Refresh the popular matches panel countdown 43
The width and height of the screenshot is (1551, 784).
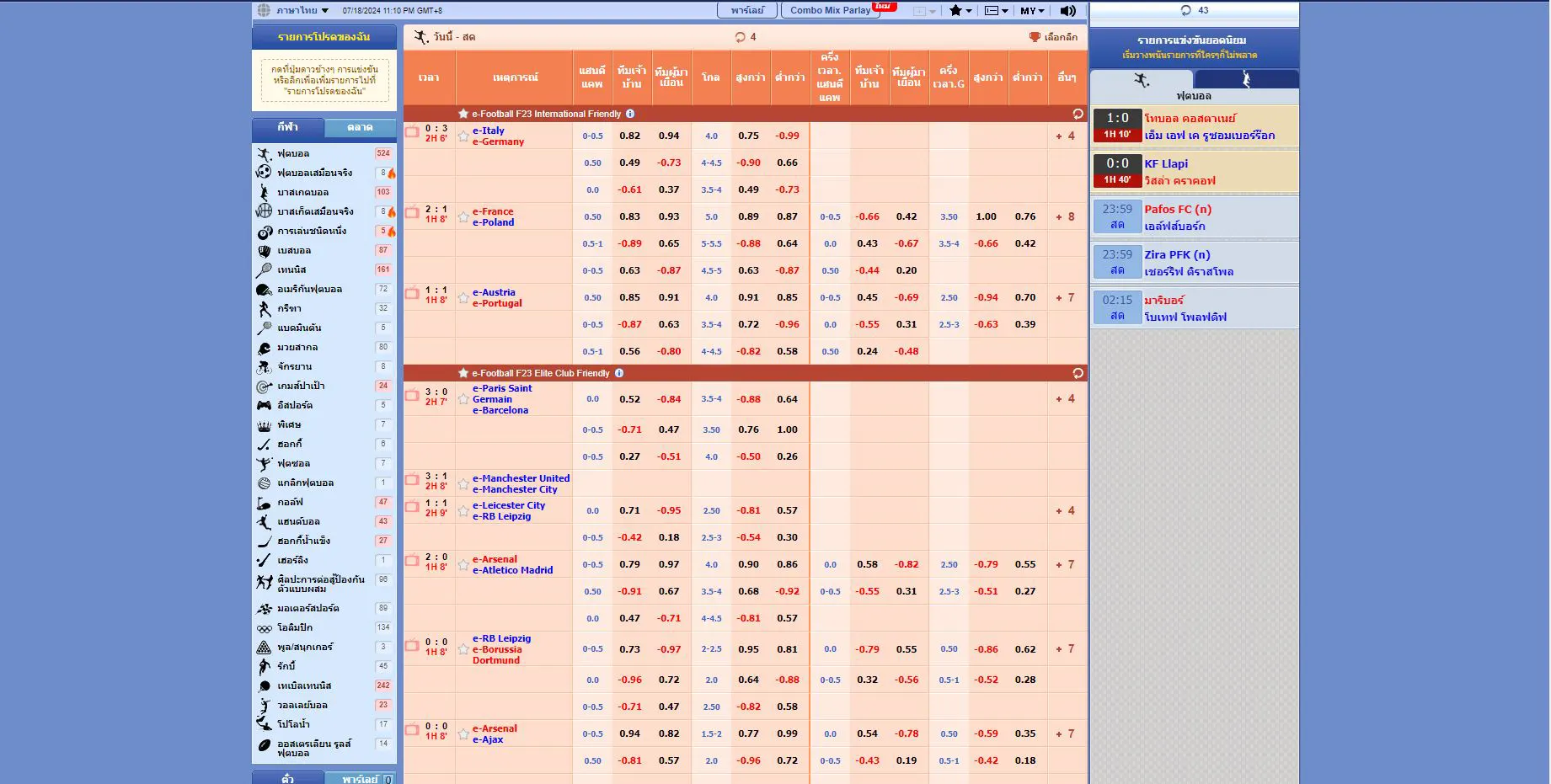click(x=1185, y=10)
